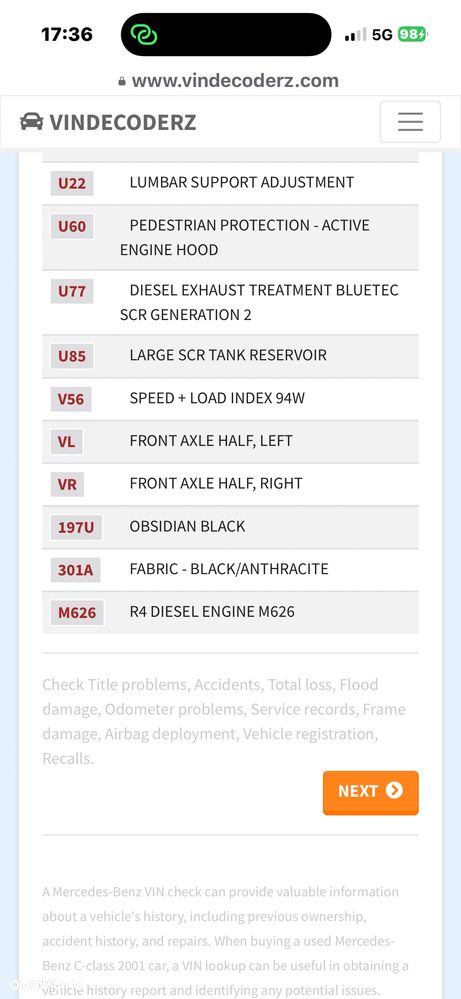The width and height of the screenshot is (461, 999).
Task: Select the U60 option code badge
Action: tap(72, 226)
